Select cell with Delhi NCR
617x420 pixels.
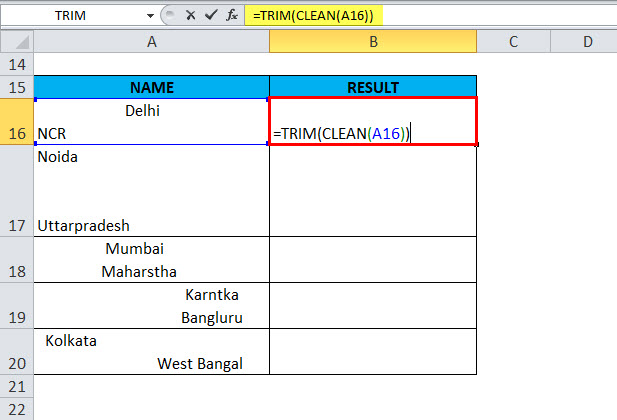(151, 122)
